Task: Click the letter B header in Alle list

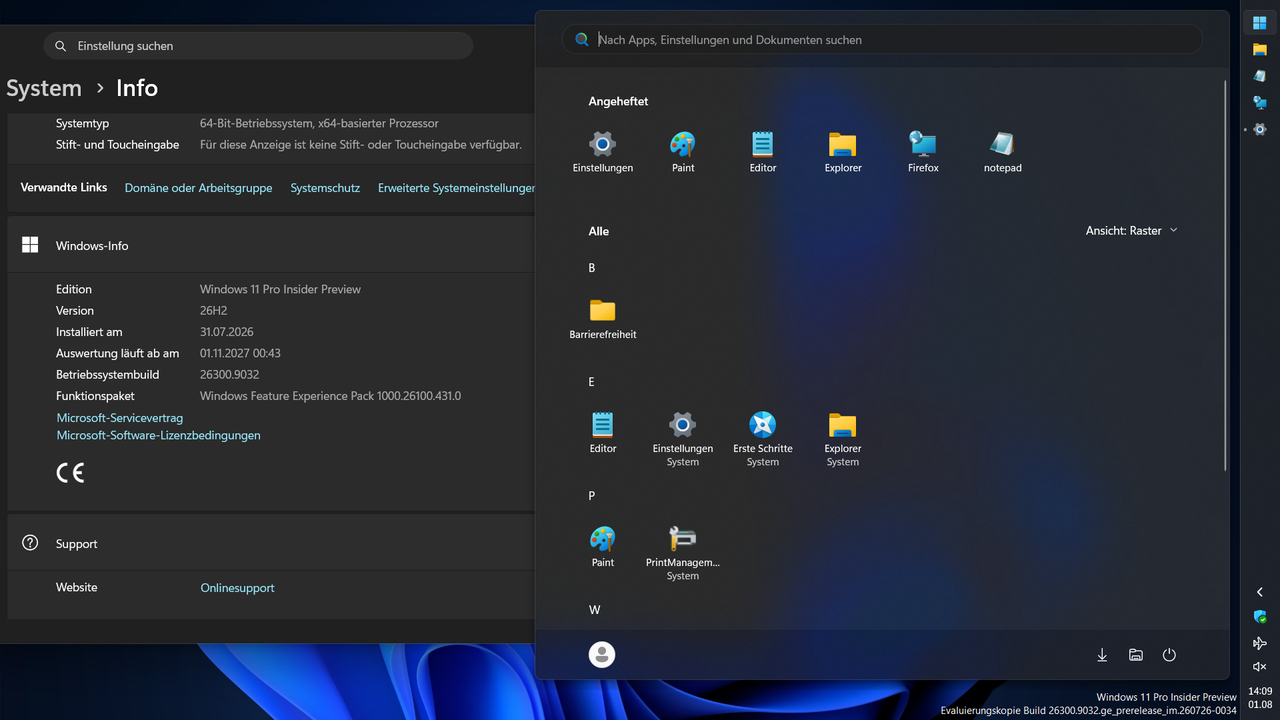Action: [x=592, y=268]
